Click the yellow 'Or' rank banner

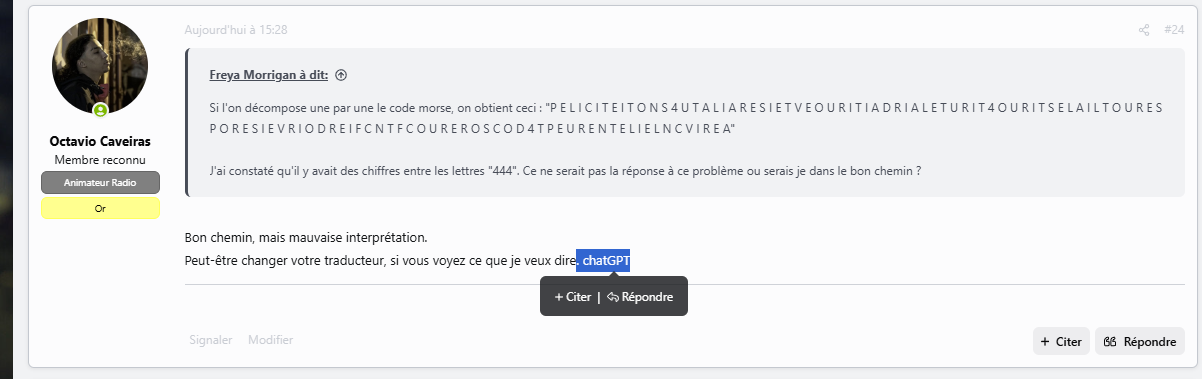click(x=100, y=208)
